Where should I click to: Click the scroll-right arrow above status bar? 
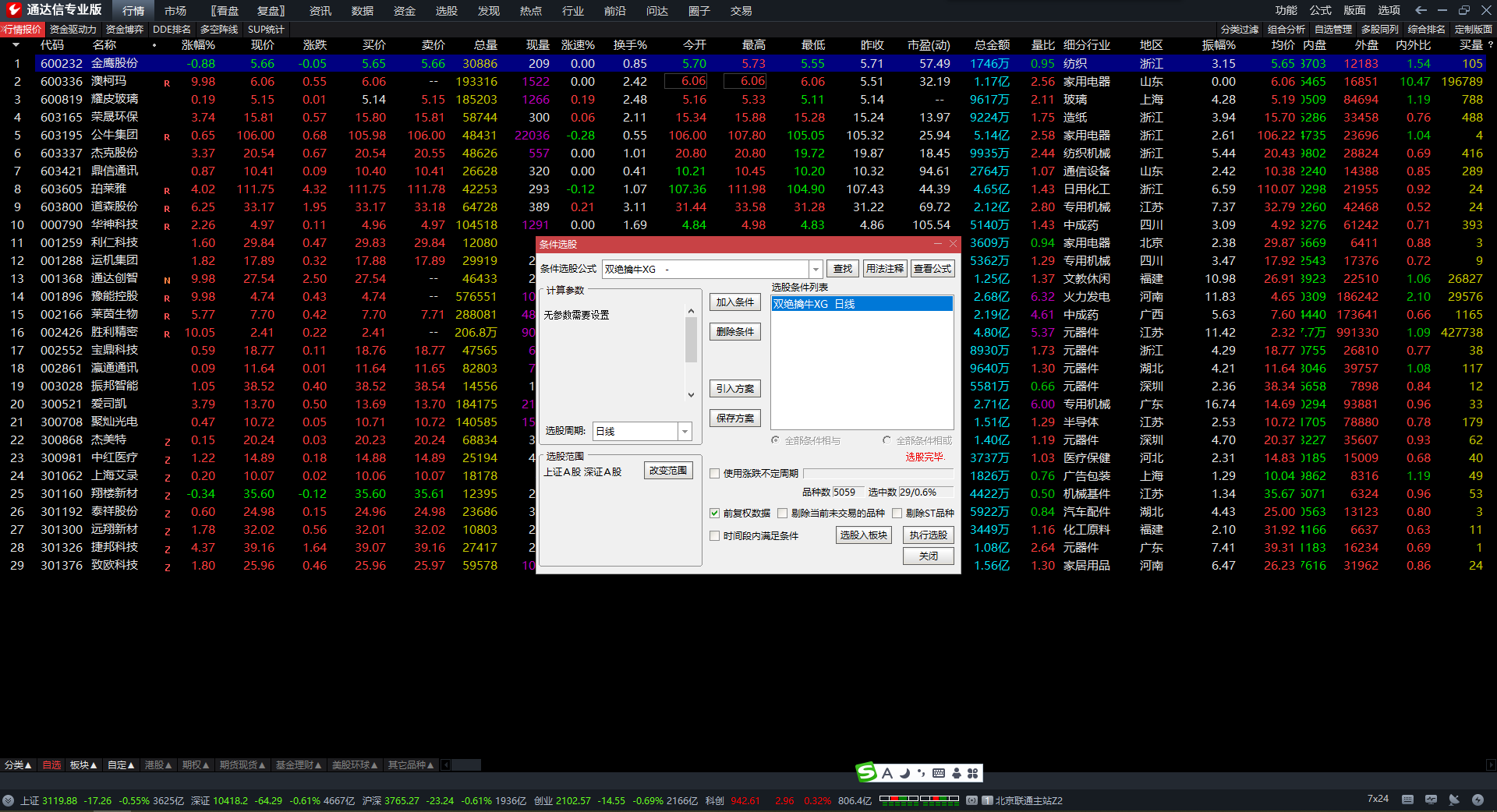[x=1490, y=765]
